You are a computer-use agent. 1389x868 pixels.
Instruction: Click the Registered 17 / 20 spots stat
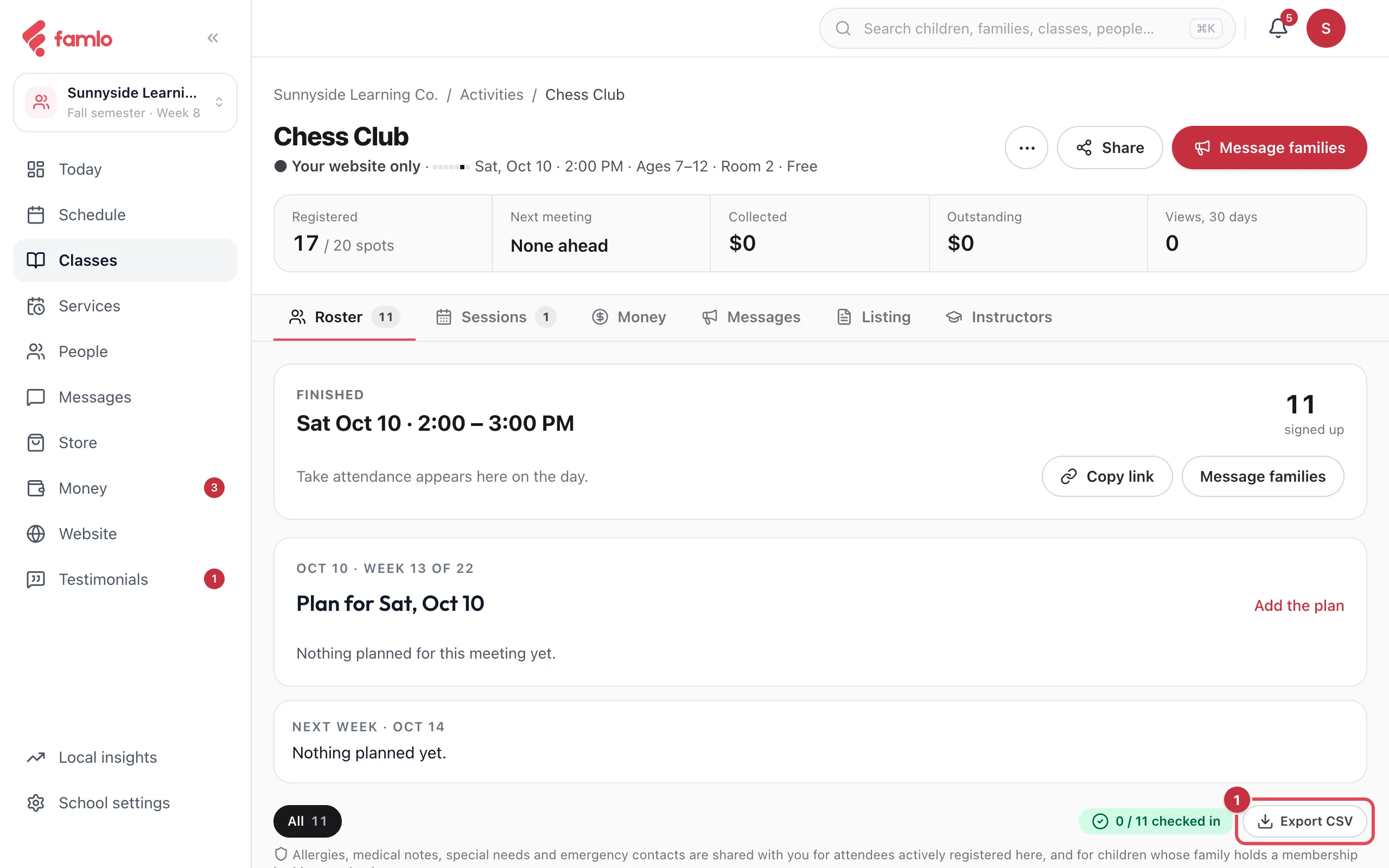pos(383,233)
